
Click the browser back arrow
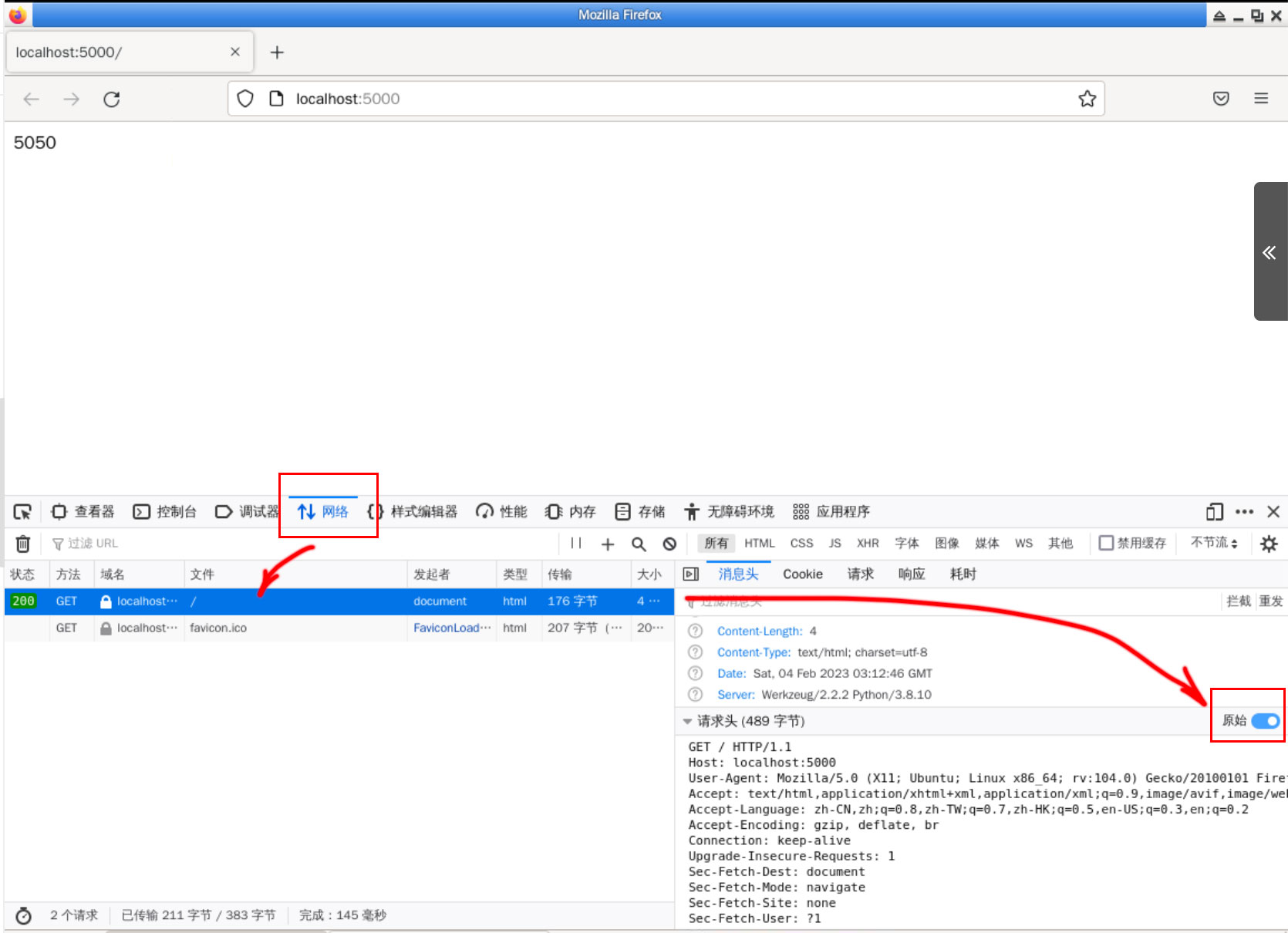32,99
